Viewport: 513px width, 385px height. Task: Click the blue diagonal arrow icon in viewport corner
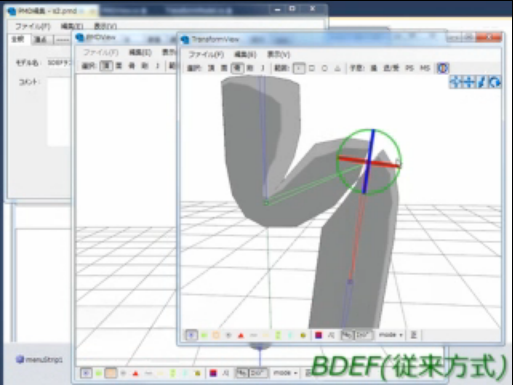[482, 82]
